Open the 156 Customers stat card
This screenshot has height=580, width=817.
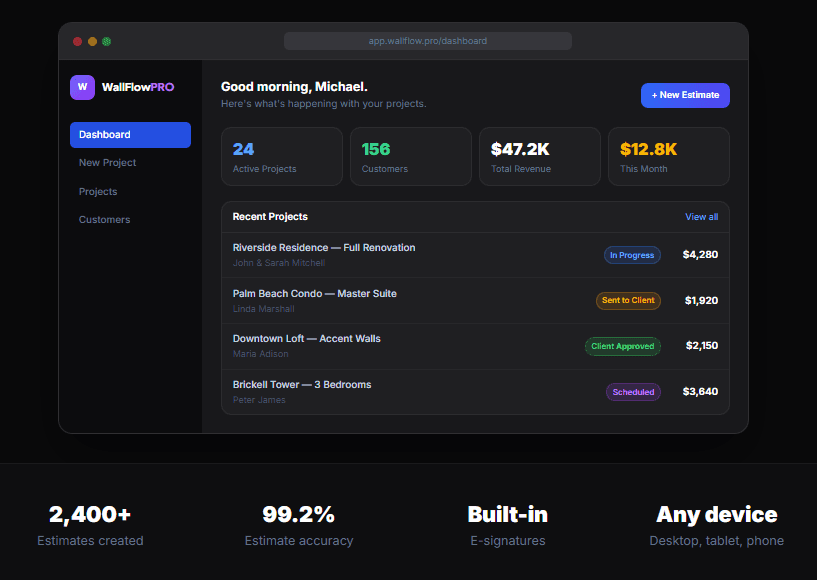[411, 156]
